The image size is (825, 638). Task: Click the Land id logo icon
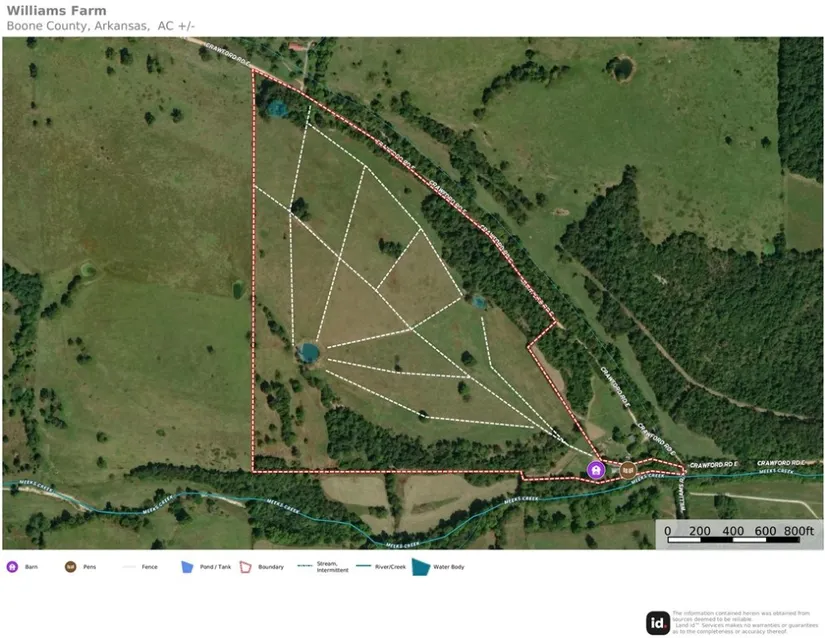657,622
